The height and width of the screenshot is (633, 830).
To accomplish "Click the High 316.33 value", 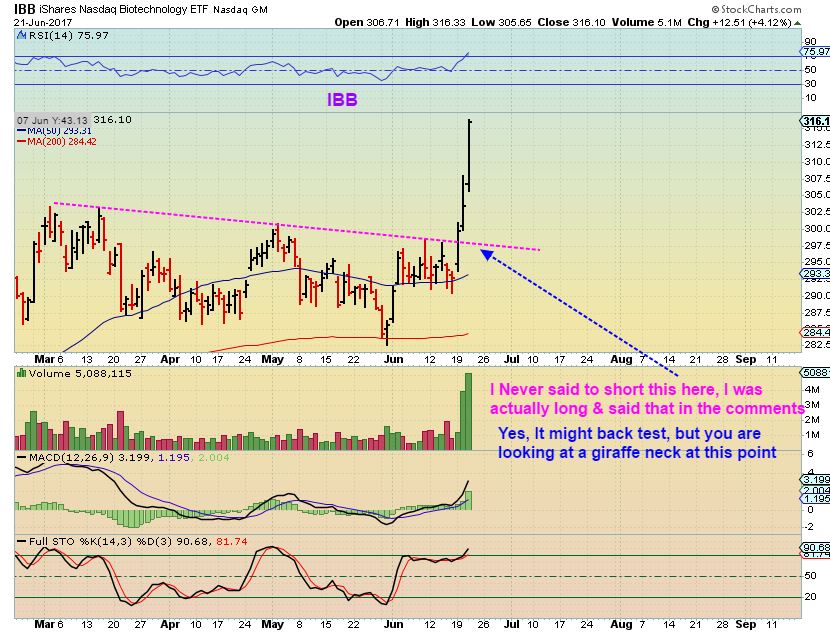I will (435, 22).
